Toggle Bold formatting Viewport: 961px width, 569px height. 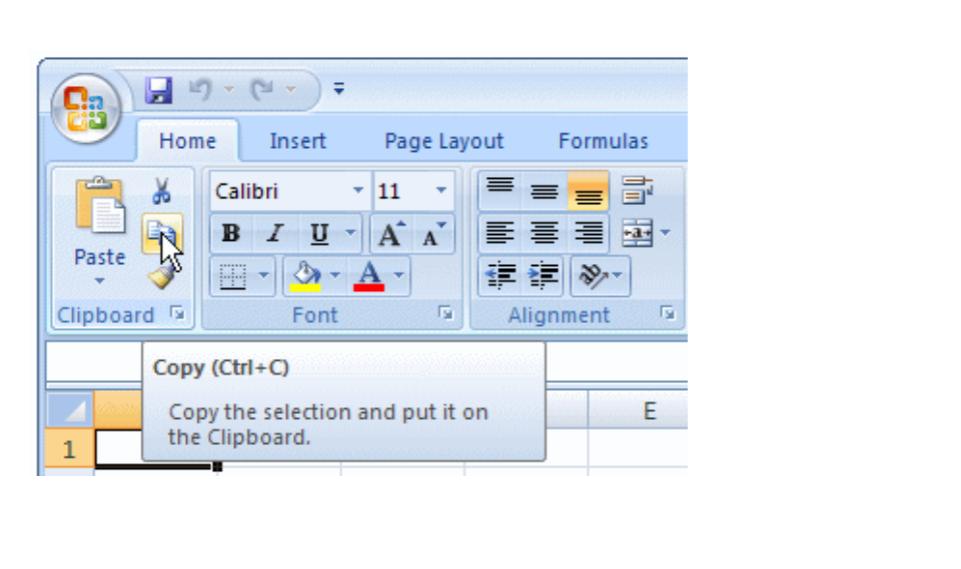pos(231,234)
